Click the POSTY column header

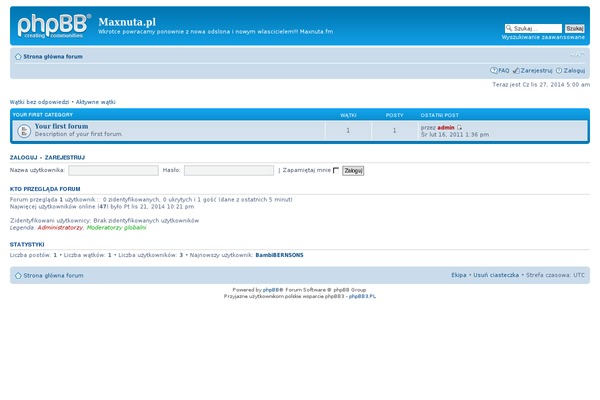395,115
